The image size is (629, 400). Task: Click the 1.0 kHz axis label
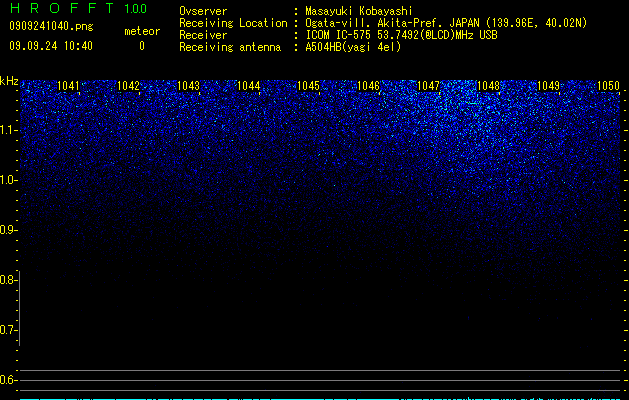point(8,180)
